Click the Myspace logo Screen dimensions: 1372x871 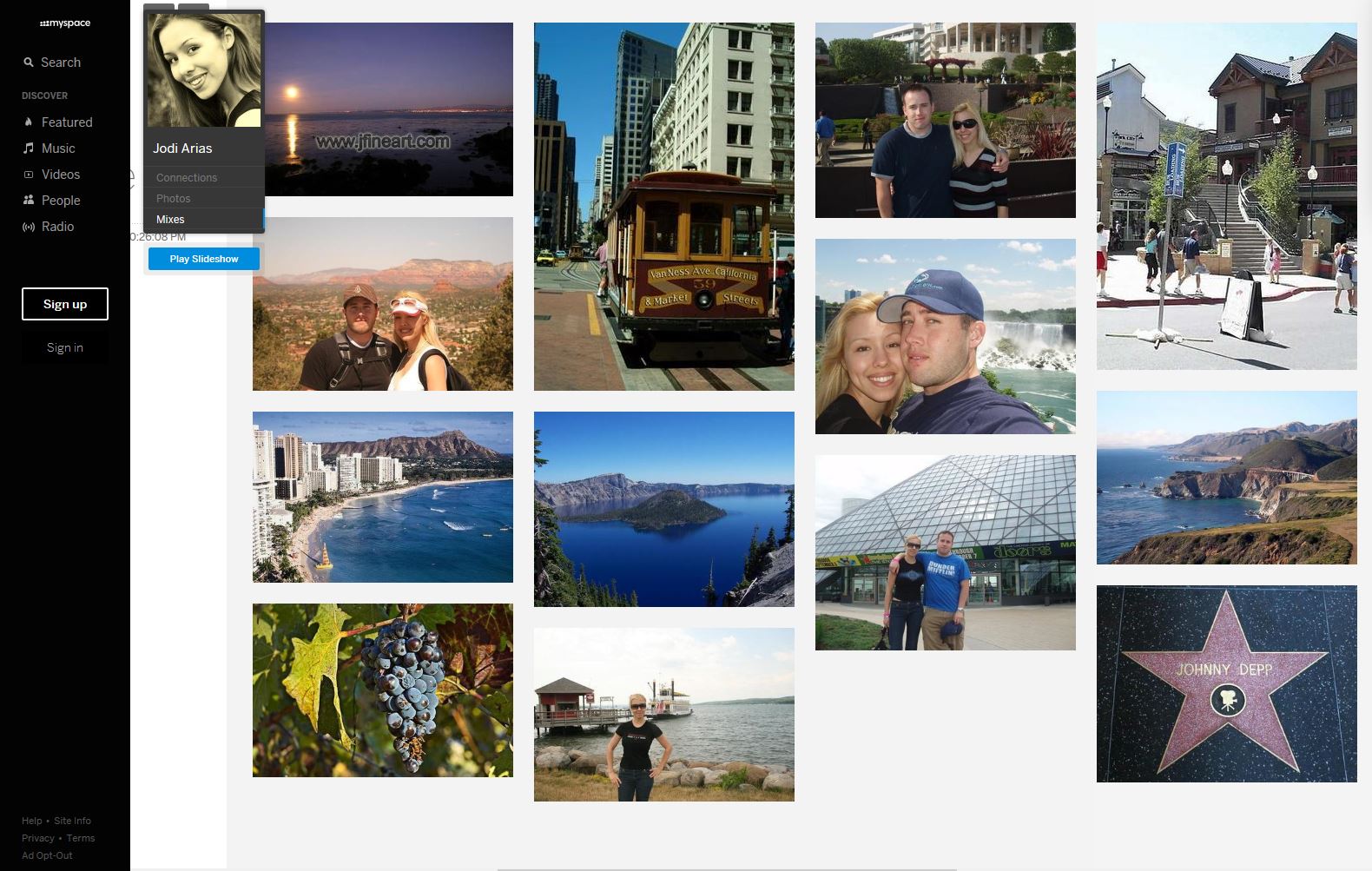pyautogui.click(x=65, y=23)
